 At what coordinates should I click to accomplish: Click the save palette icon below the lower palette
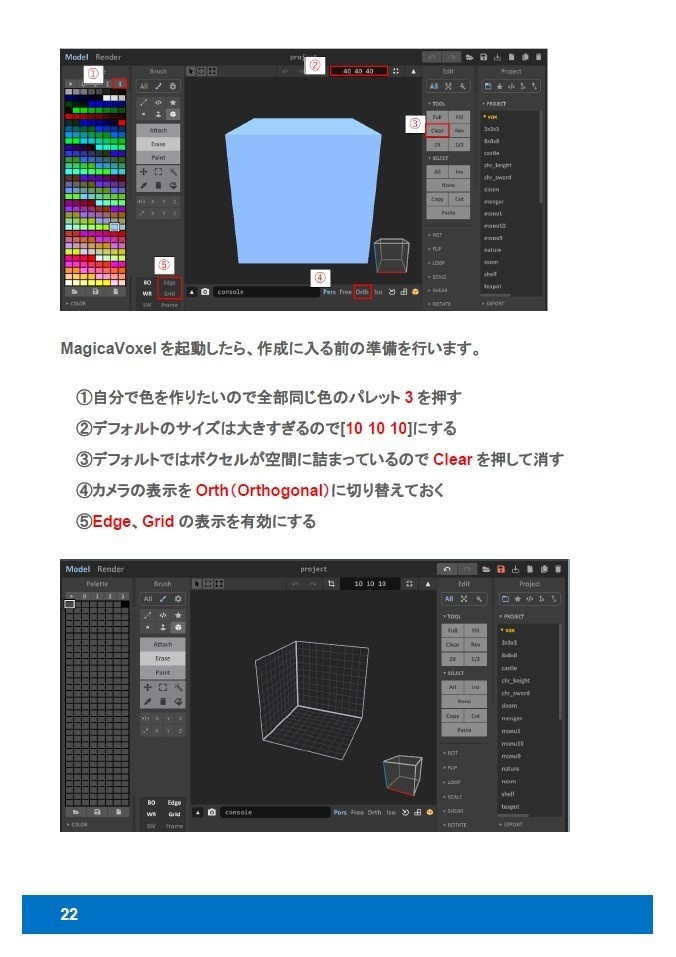(x=97, y=812)
